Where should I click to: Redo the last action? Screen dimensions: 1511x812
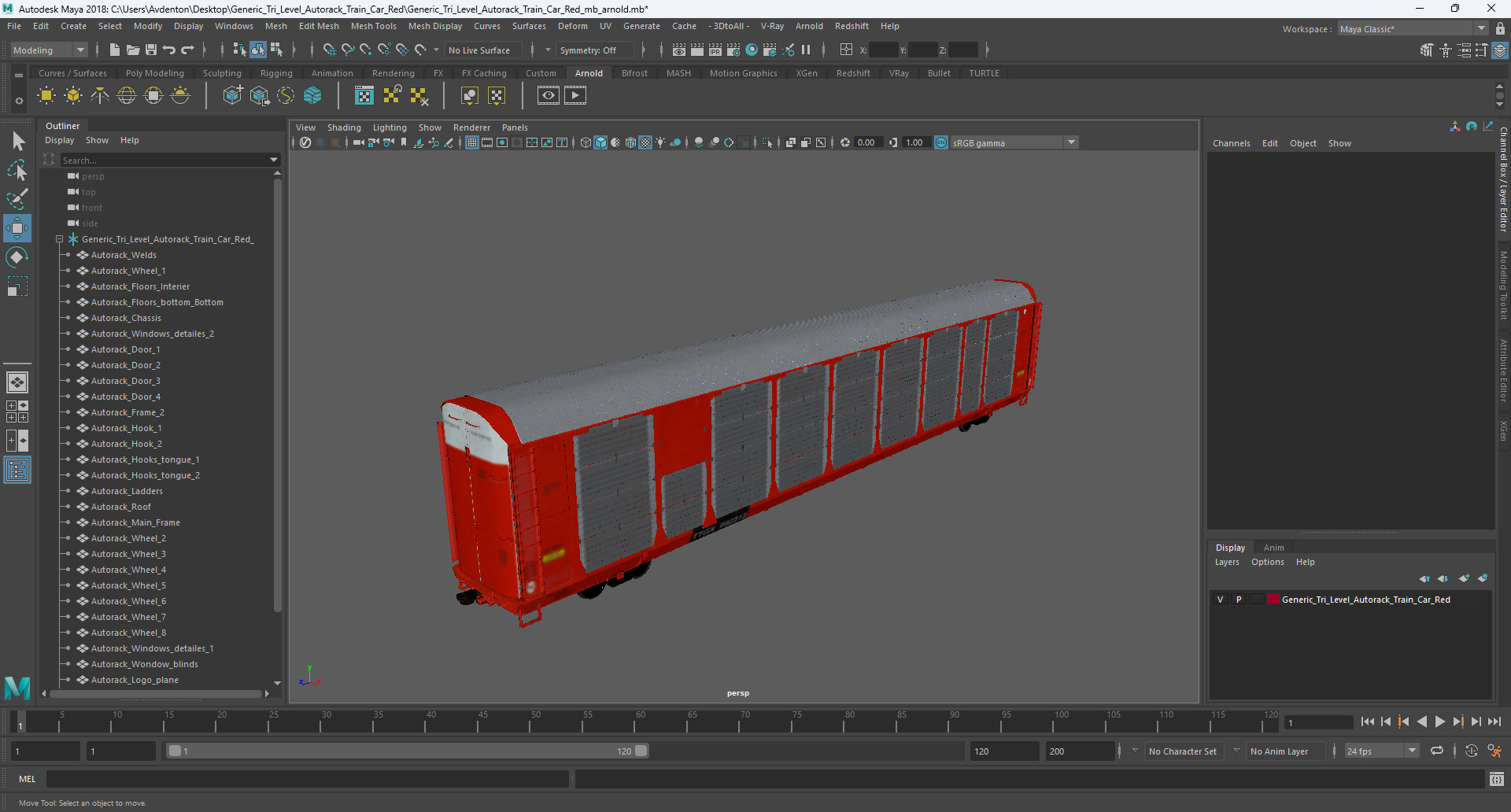(x=187, y=50)
